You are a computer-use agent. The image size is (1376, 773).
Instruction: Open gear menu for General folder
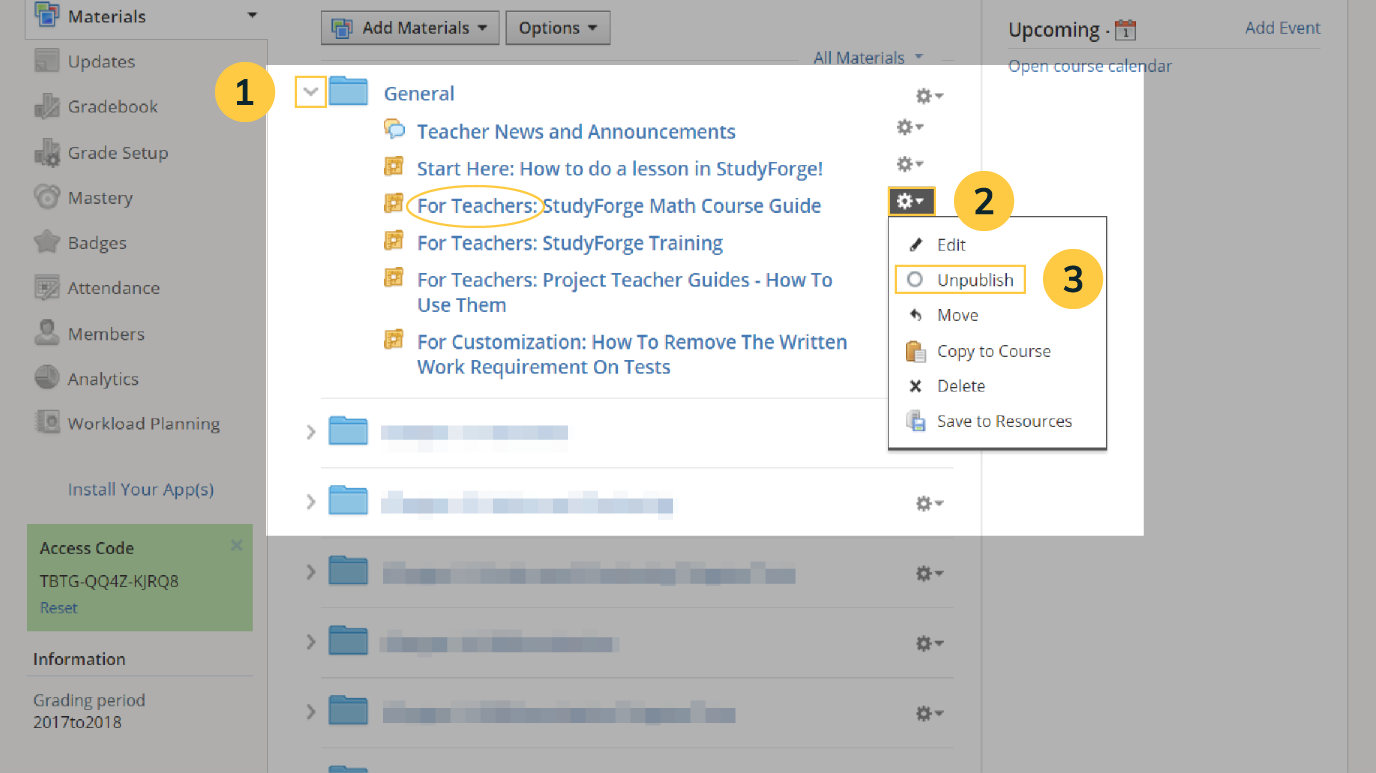click(x=930, y=96)
